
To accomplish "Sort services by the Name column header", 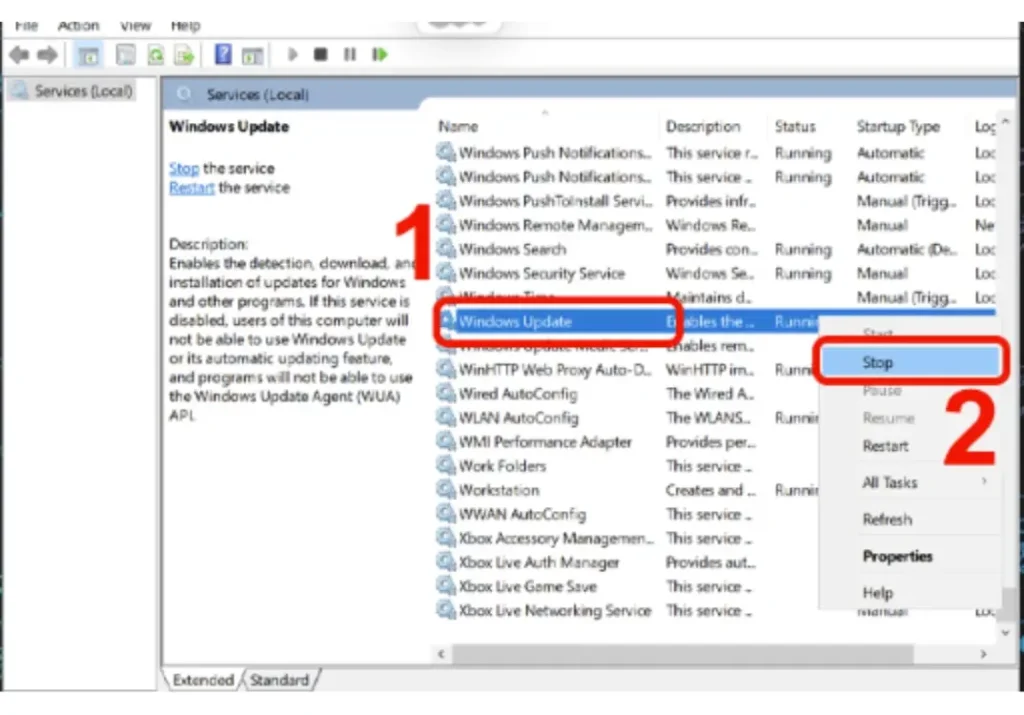I will (458, 127).
